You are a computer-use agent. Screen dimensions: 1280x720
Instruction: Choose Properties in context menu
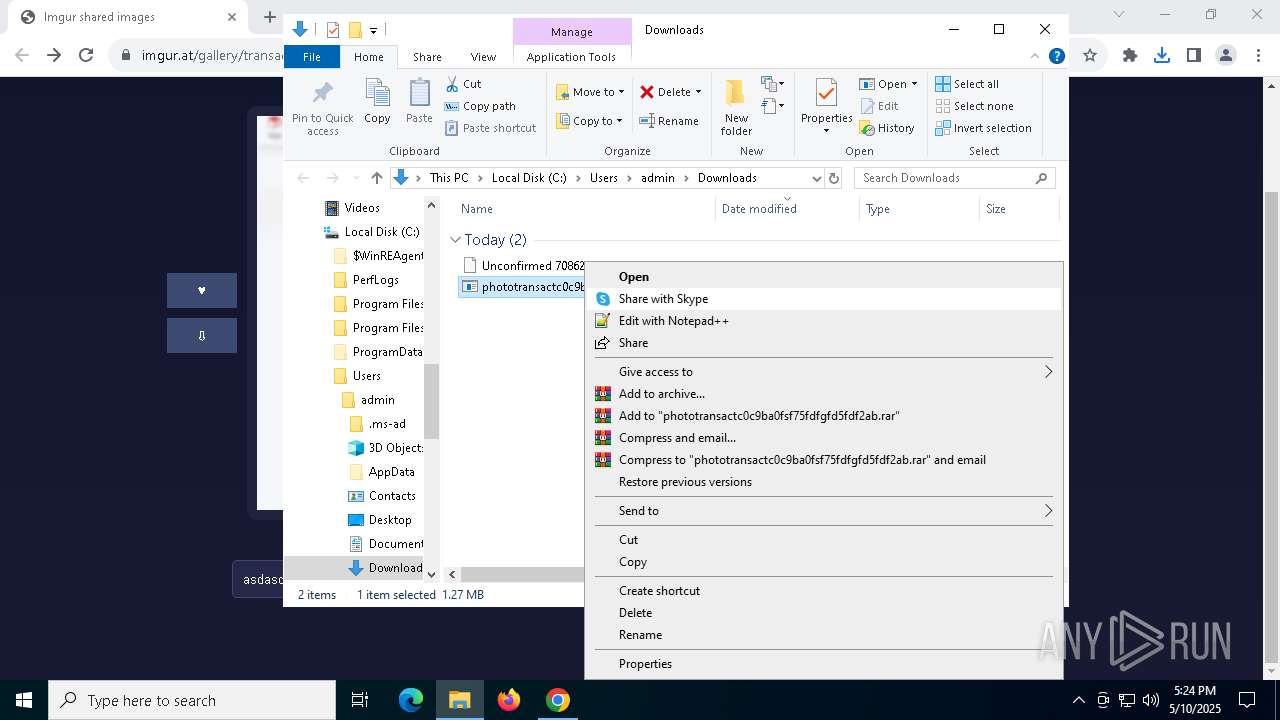coord(823,664)
